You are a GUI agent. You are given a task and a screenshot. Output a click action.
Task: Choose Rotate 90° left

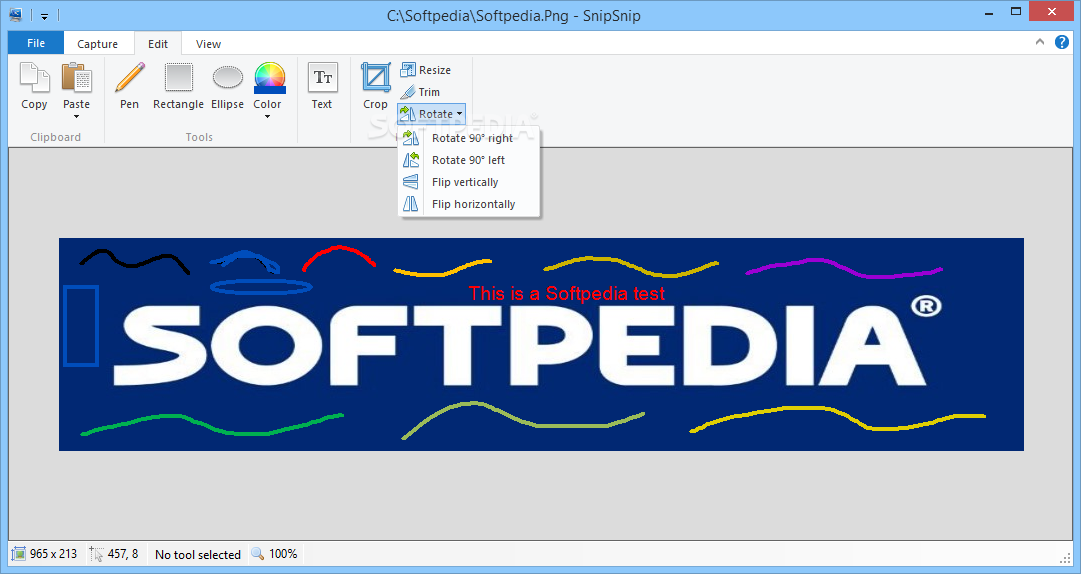(469, 160)
